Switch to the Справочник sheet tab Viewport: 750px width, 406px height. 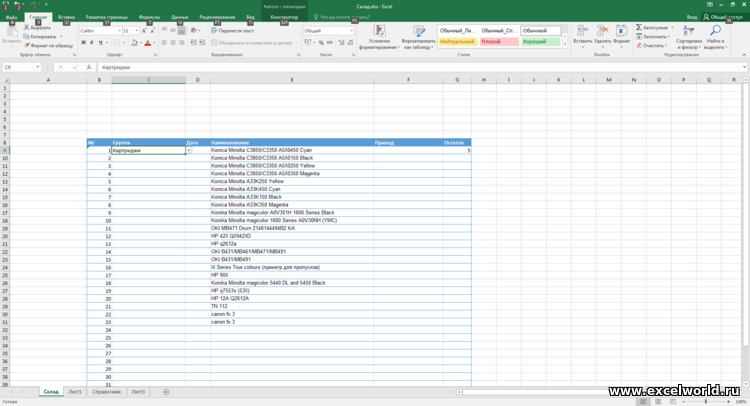point(106,392)
